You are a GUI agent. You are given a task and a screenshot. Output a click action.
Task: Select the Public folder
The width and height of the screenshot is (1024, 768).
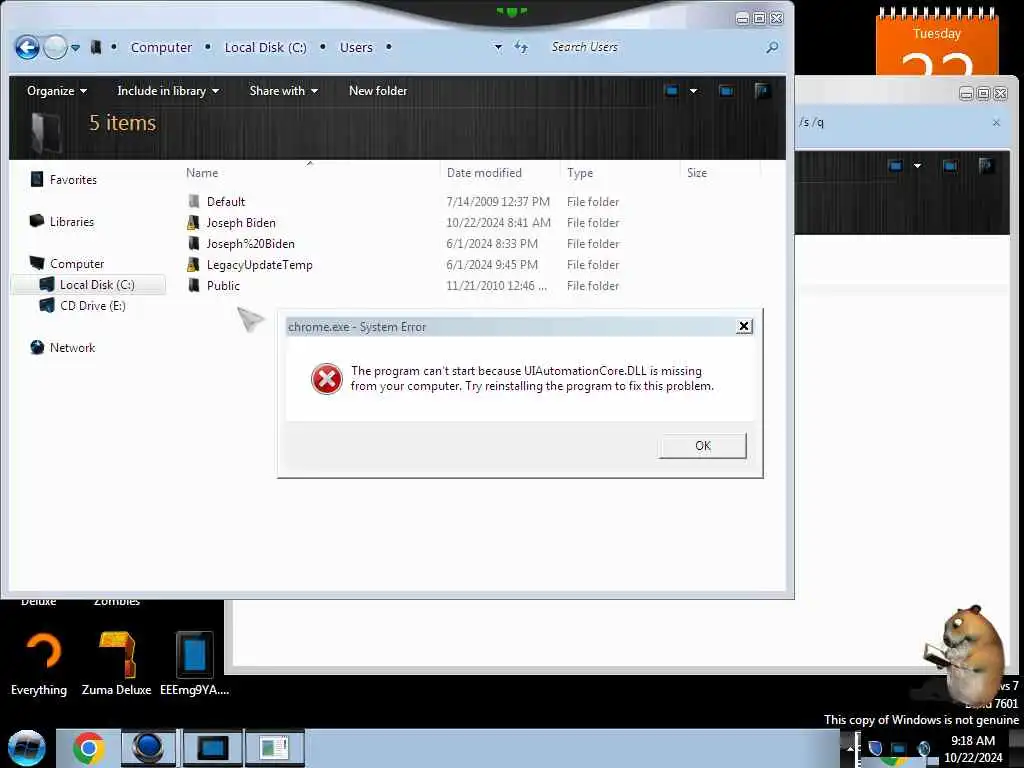click(x=223, y=285)
